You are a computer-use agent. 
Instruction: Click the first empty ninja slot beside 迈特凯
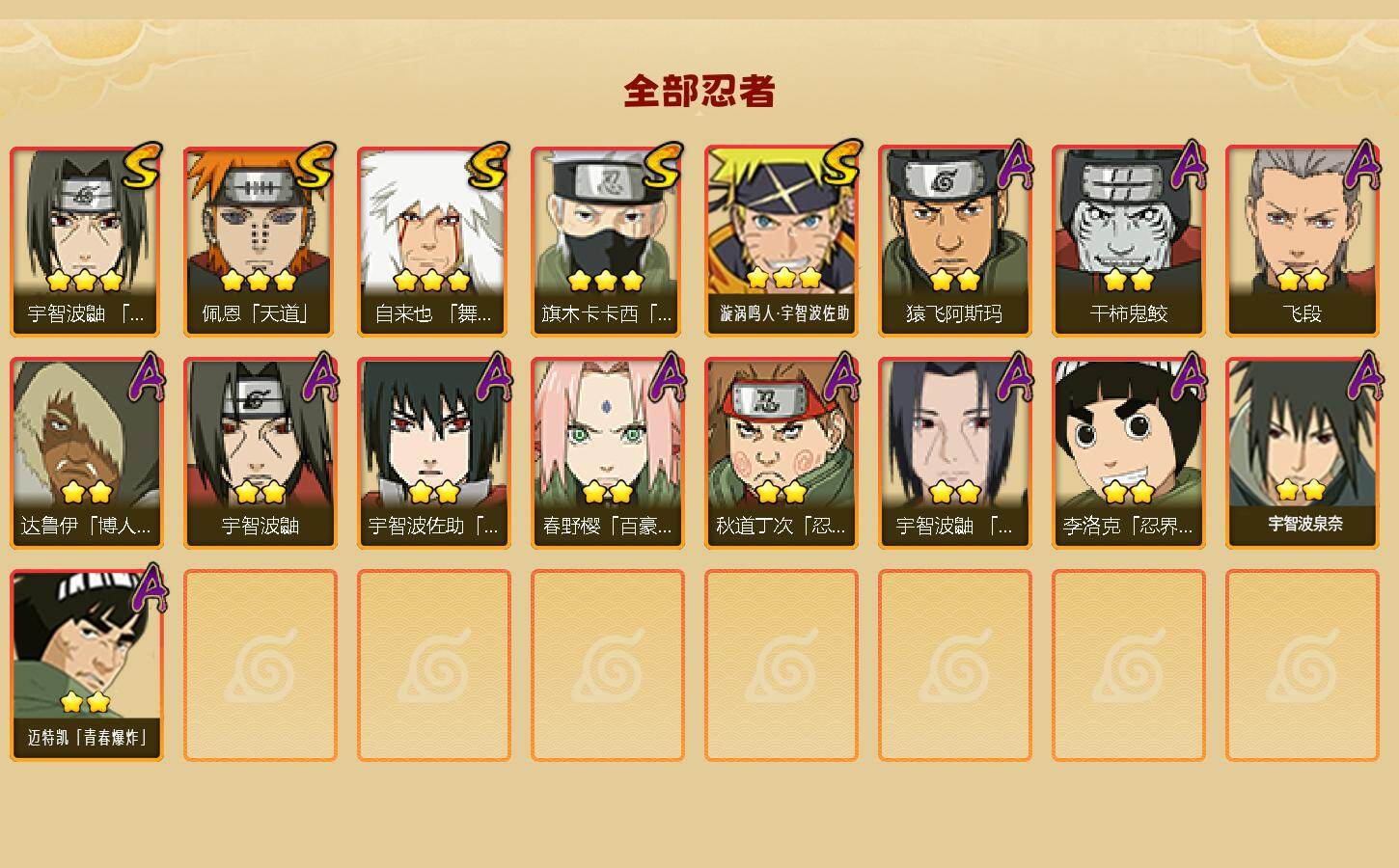click(260, 665)
